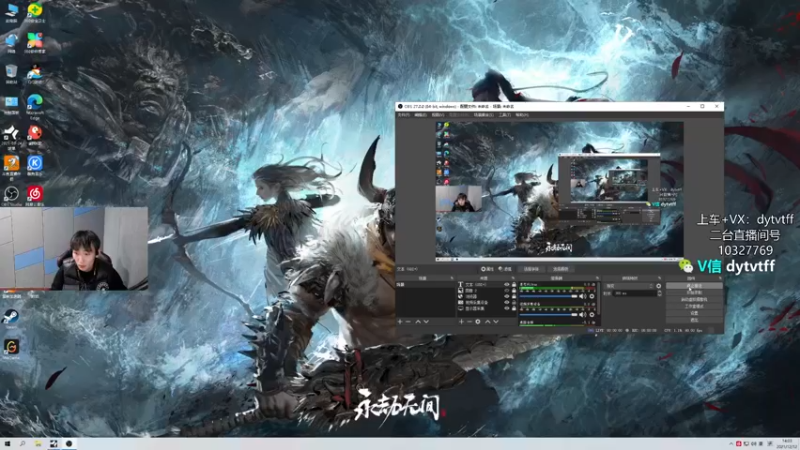Adjust the transition duration stepper
This screenshot has width=800, height=450.
(x=660, y=293)
